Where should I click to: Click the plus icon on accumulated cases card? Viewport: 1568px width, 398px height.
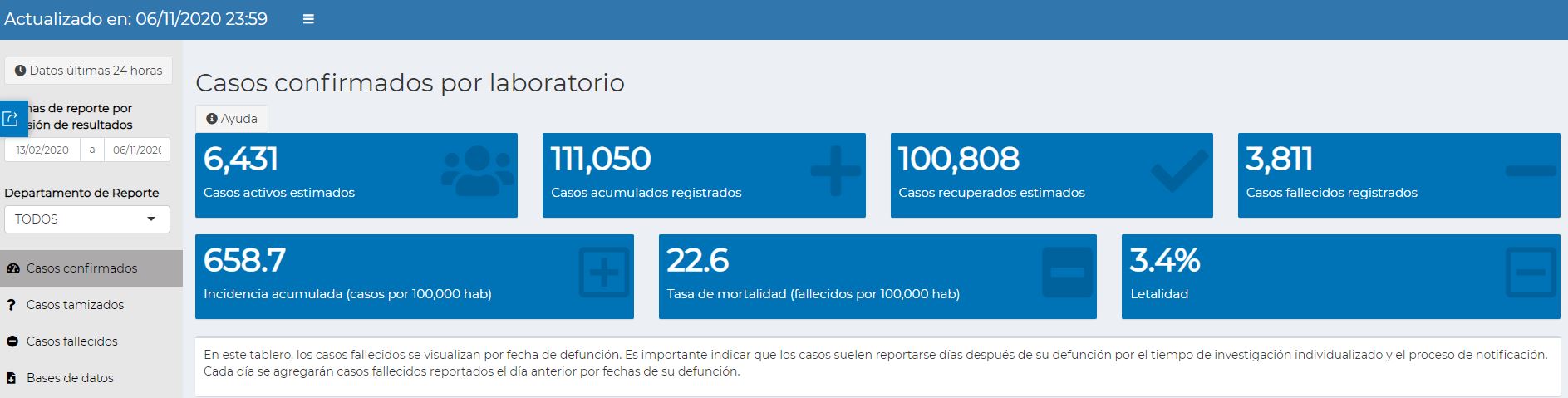click(x=835, y=171)
